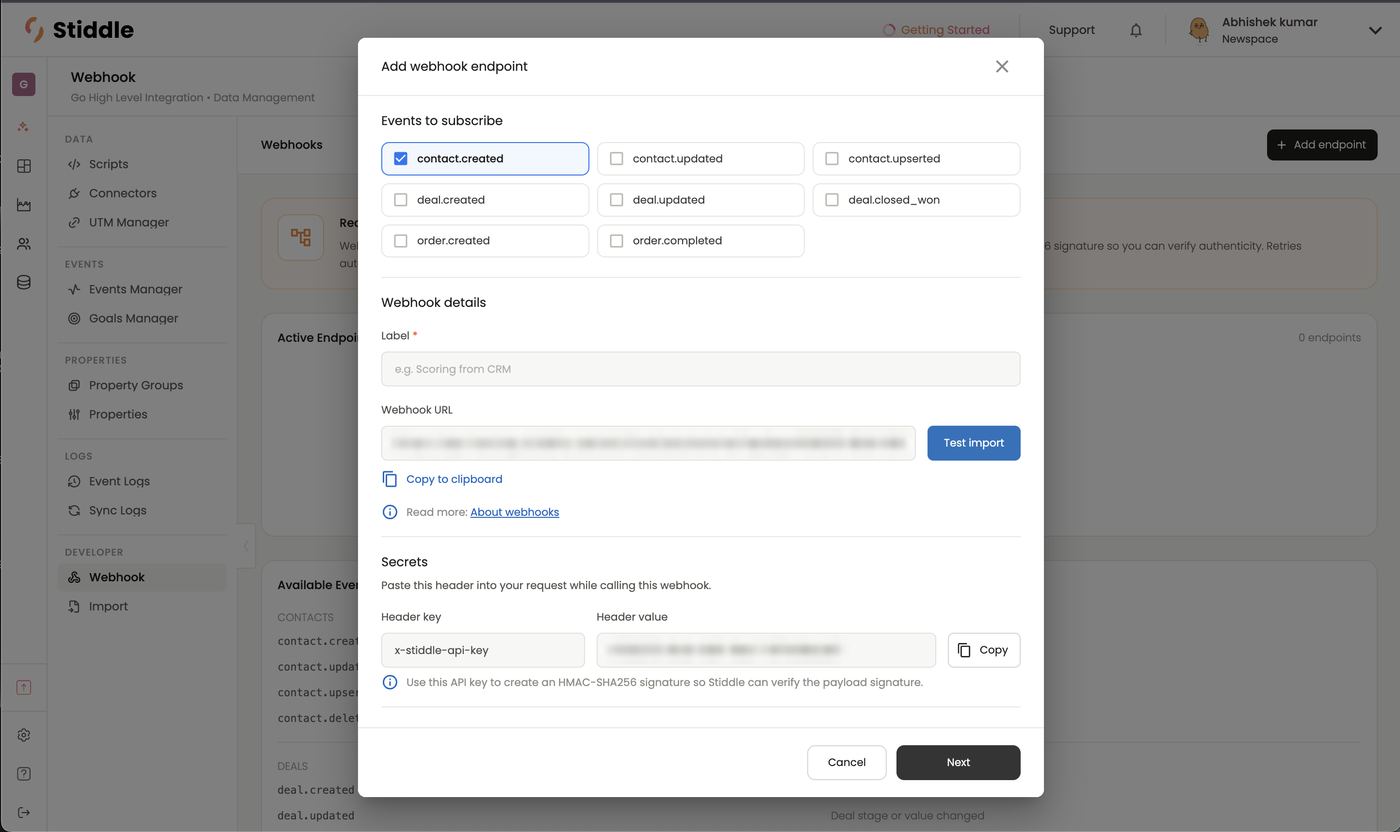The image size is (1400, 832).
Task: Focus the Label input field
Action: point(701,369)
